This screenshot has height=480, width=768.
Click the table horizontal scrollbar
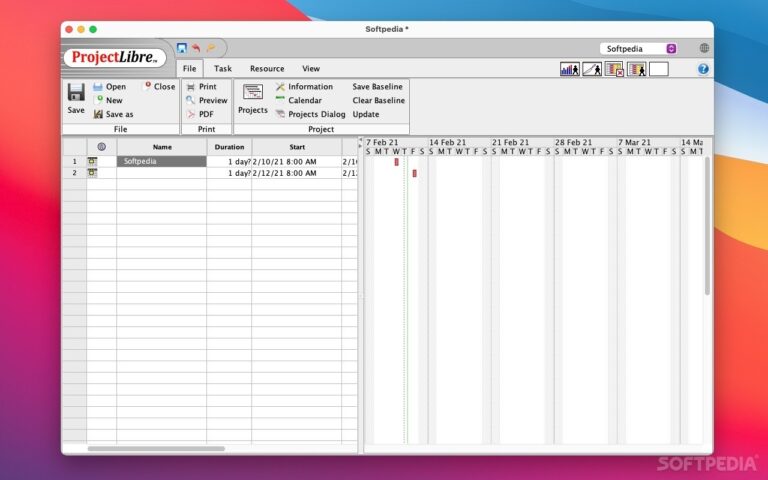(156, 448)
